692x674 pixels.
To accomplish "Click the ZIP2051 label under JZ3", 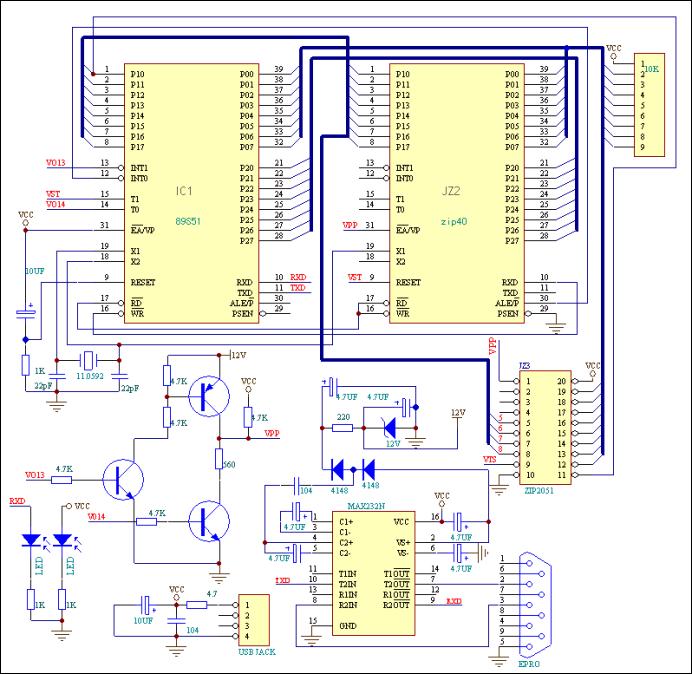I will (x=538, y=490).
